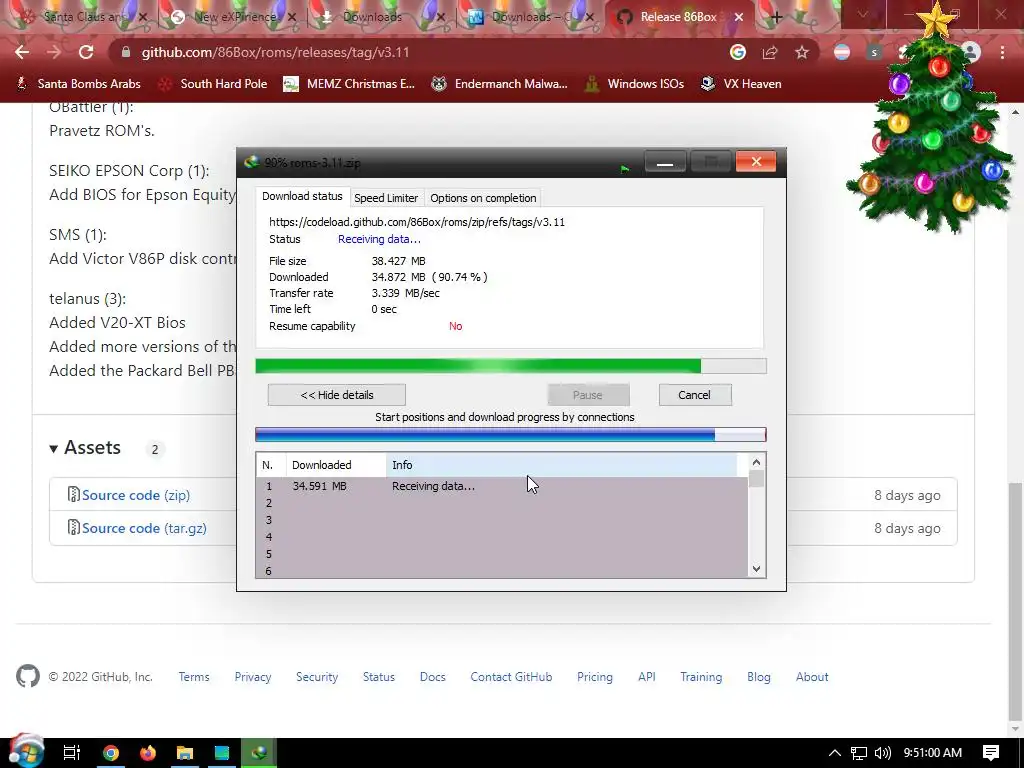Open network status tray icon
Screen dimensions: 1024x768
pyautogui.click(x=859, y=753)
